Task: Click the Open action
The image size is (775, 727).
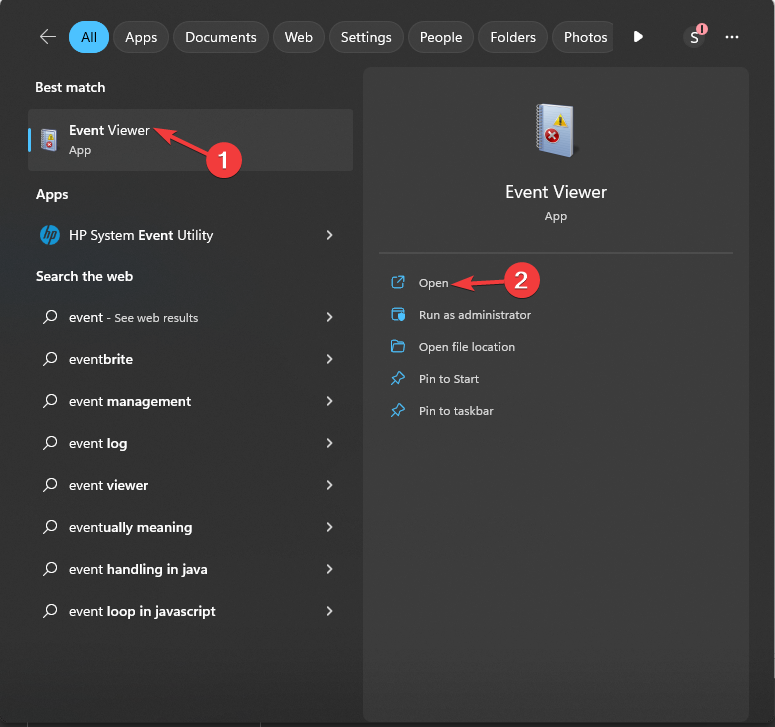Action: 433,283
